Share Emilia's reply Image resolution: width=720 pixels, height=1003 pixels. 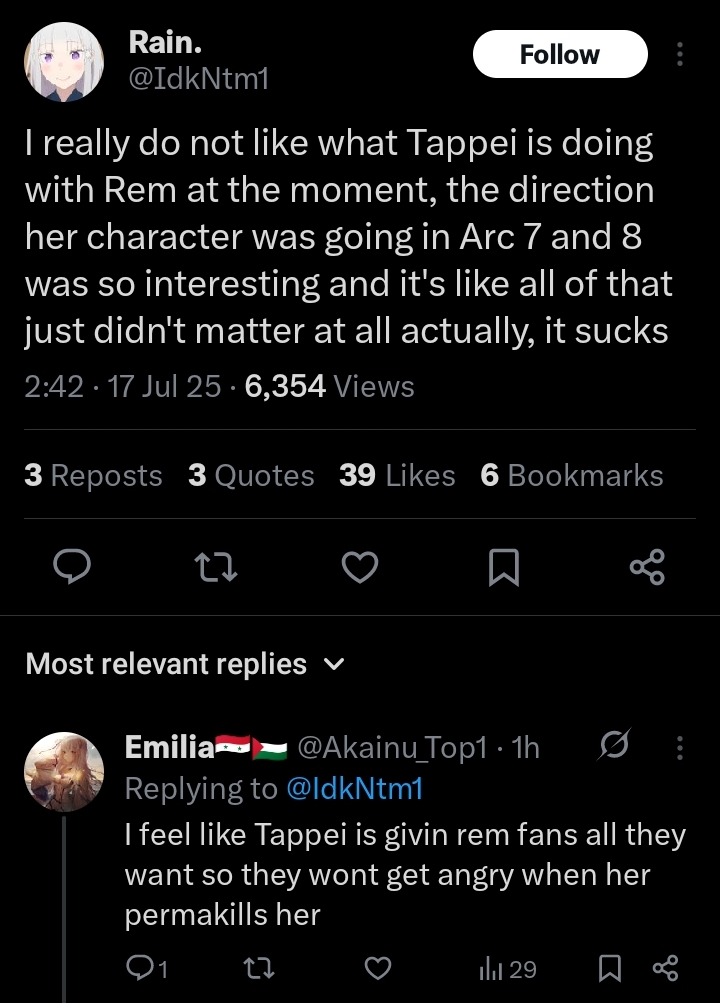(x=665, y=968)
